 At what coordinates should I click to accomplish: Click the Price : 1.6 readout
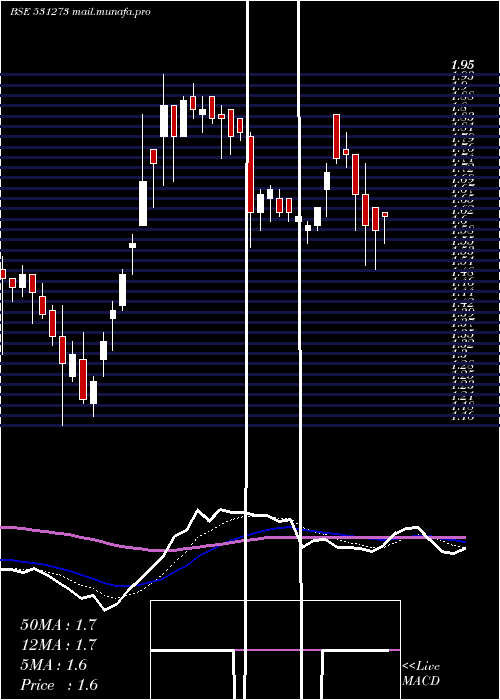point(59,685)
